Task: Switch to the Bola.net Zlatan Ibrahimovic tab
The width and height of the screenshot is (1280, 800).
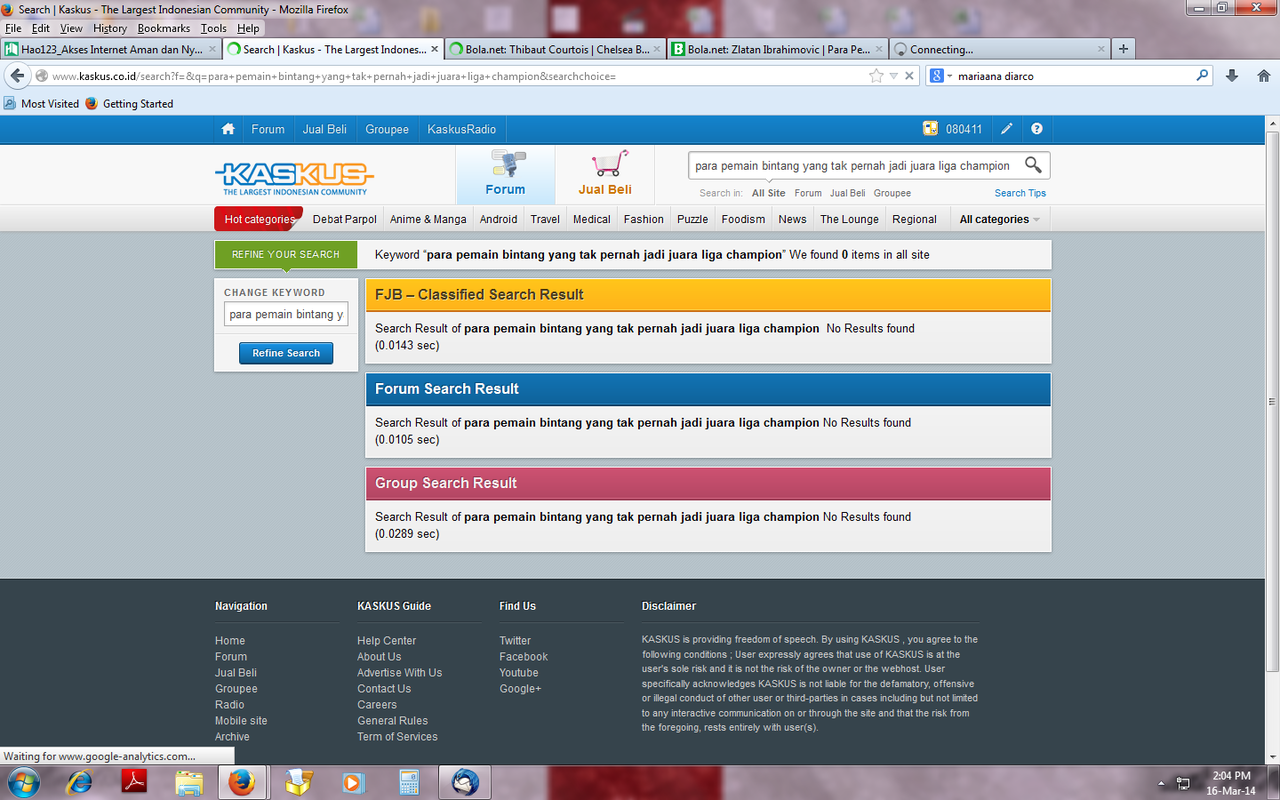Action: [x=777, y=49]
